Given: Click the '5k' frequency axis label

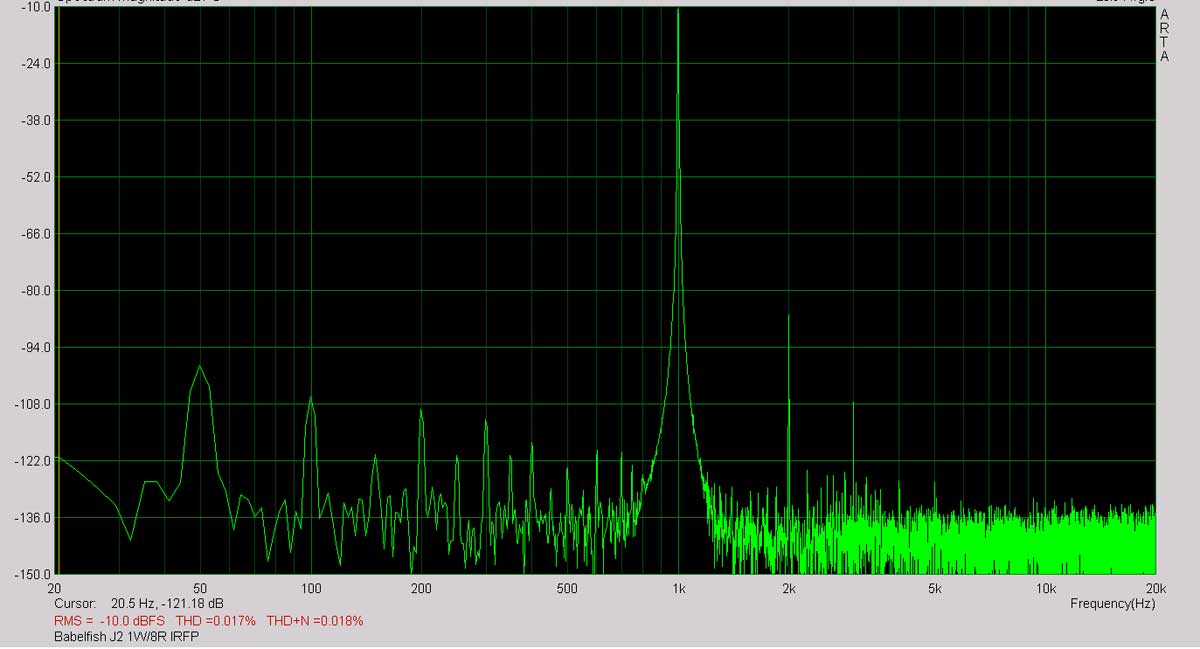Looking at the screenshot, I should (934, 588).
